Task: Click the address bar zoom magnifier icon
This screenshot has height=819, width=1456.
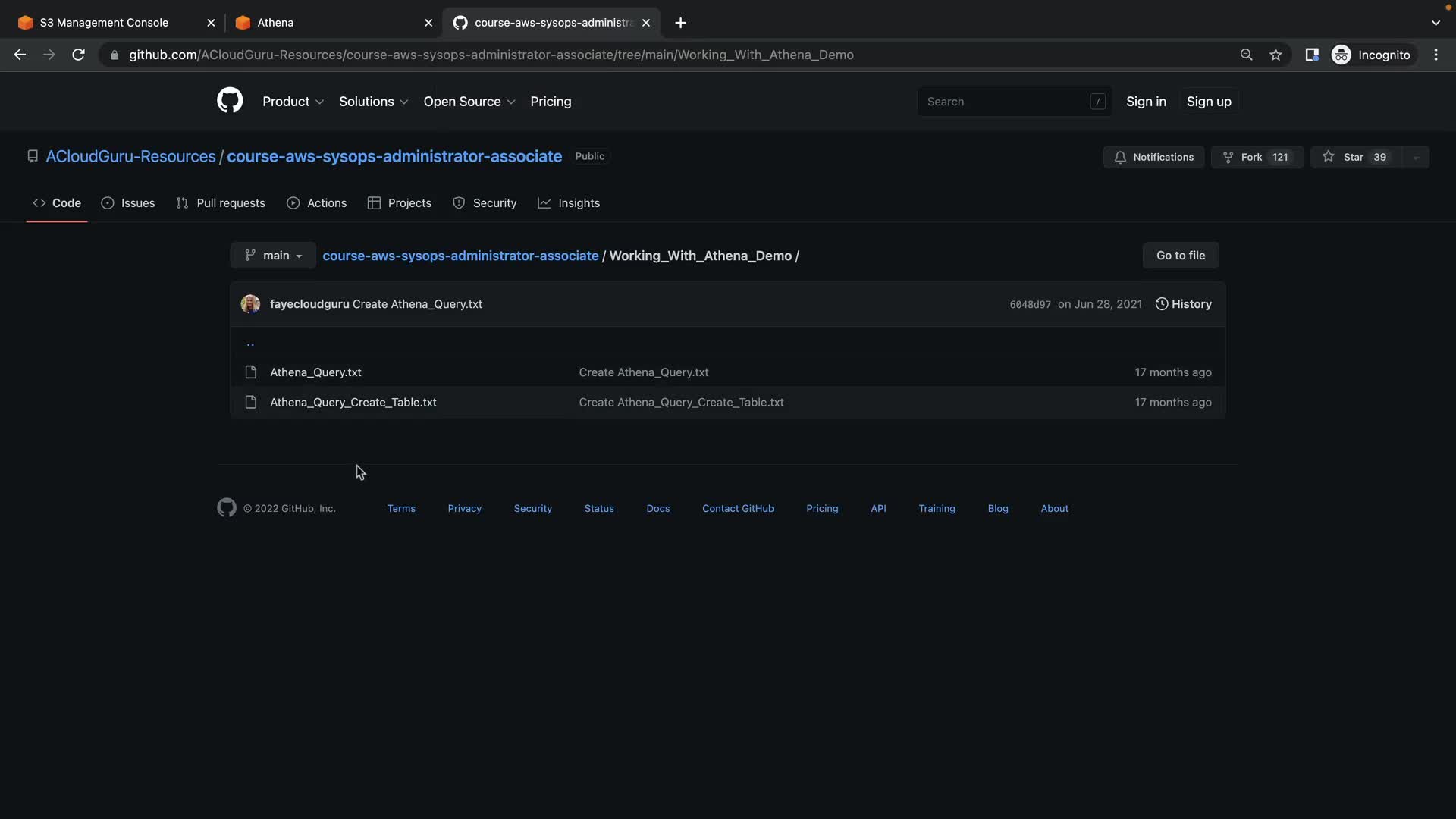Action: click(x=1246, y=55)
